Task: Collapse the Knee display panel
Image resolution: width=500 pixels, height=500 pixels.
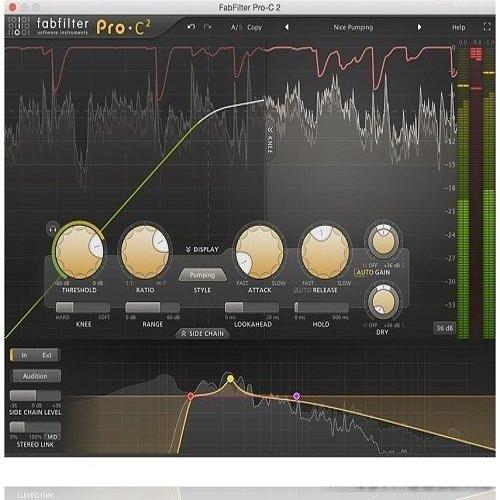Action: tap(270, 140)
